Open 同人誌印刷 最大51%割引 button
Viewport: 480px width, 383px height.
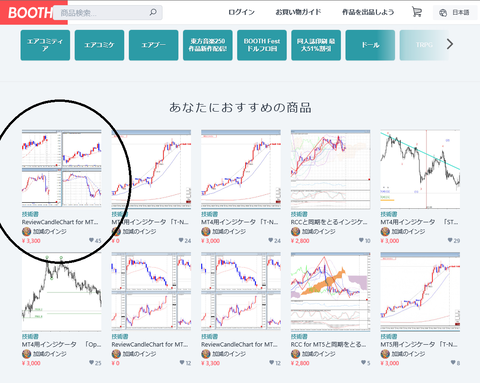click(316, 45)
